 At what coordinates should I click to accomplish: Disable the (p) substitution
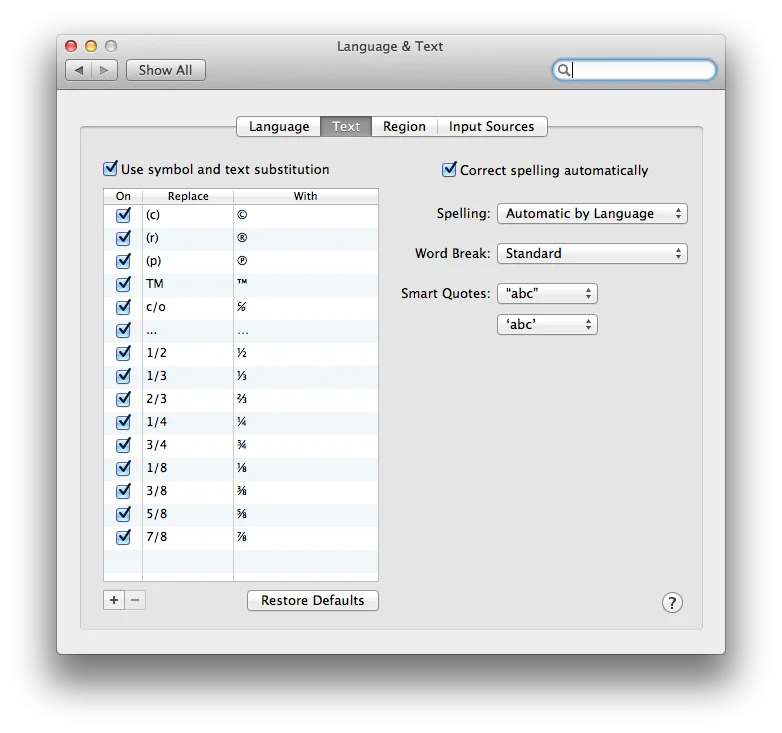click(x=123, y=261)
